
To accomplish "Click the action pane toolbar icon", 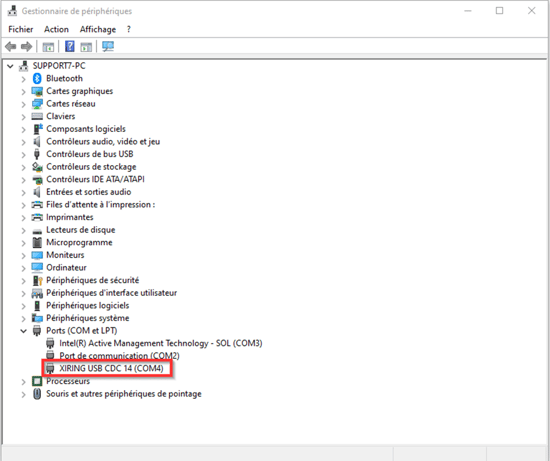I will (x=86, y=47).
